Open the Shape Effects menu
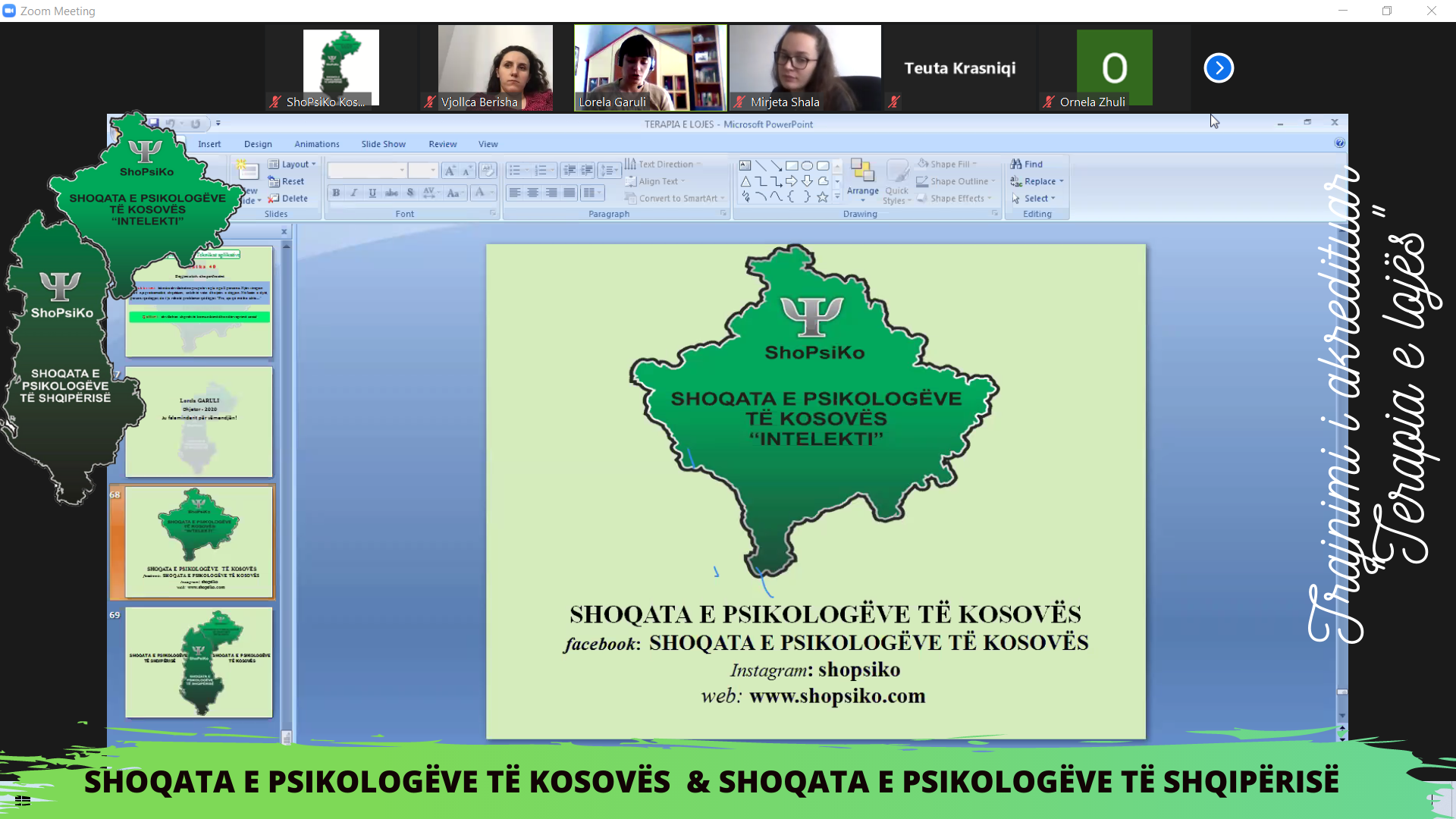 tap(955, 199)
